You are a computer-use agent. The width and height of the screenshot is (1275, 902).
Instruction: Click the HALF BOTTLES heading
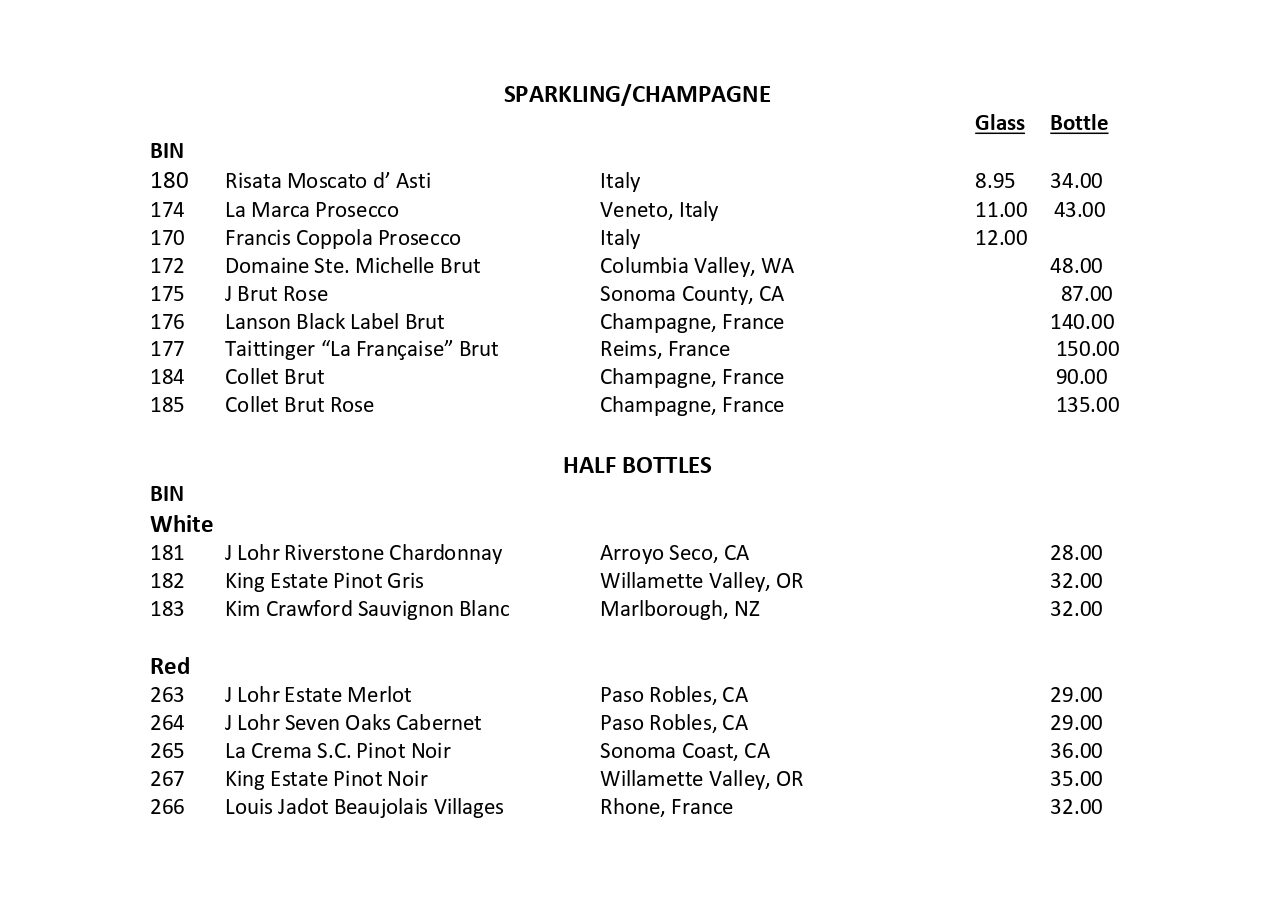pyautogui.click(x=637, y=466)
